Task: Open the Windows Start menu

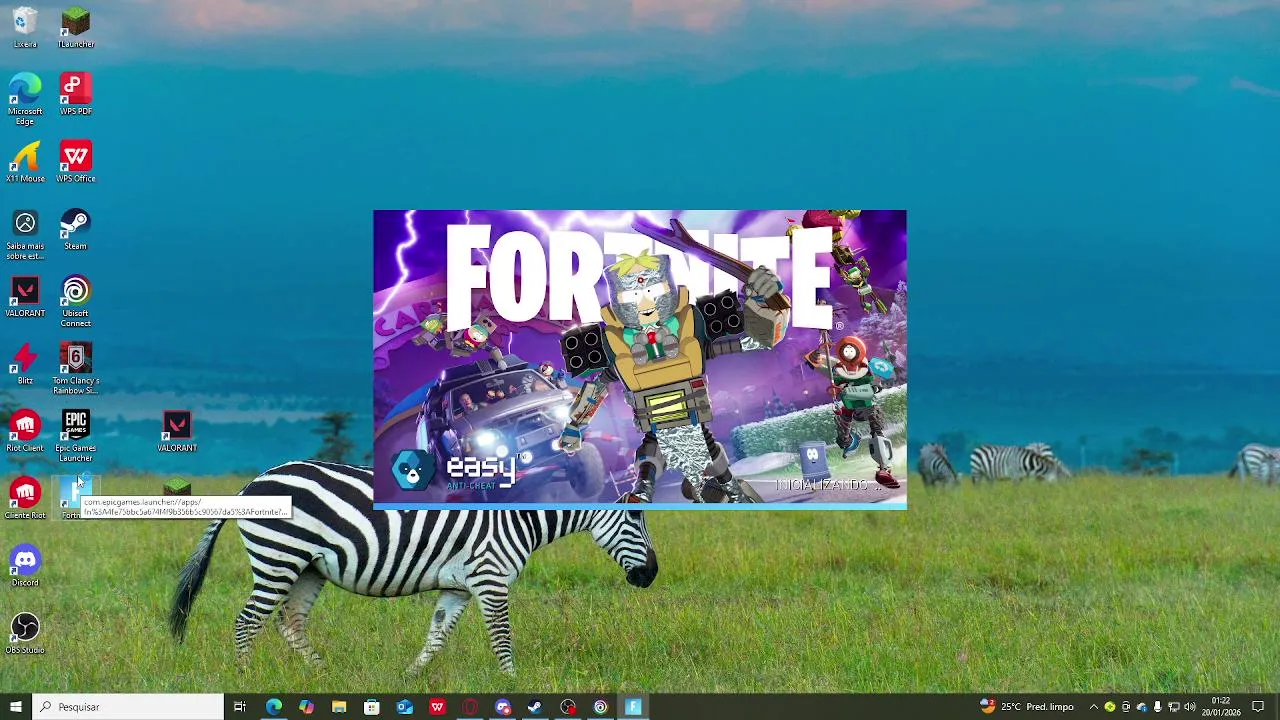Action: click(16, 707)
